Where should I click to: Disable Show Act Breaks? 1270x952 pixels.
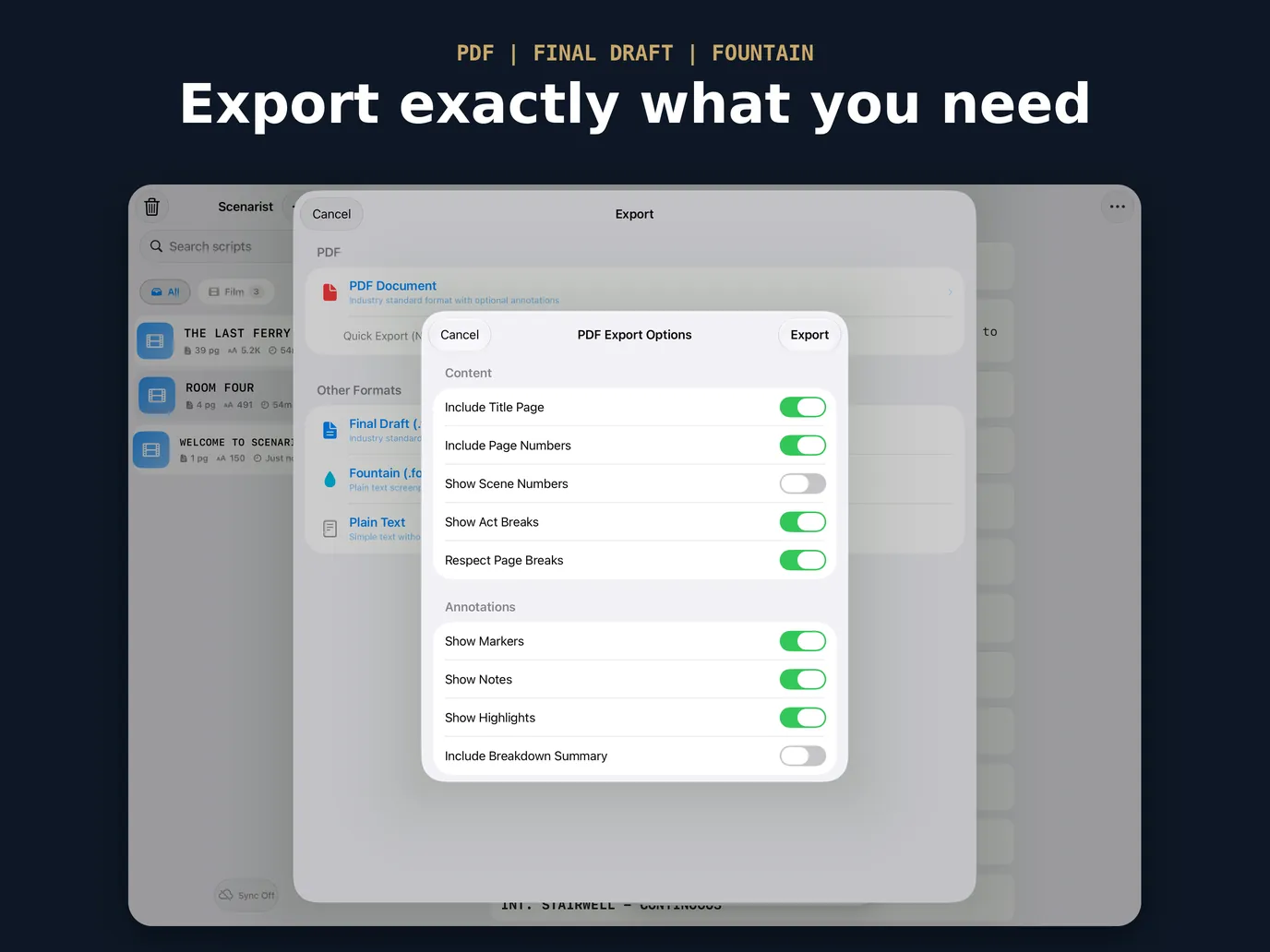(803, 522)
